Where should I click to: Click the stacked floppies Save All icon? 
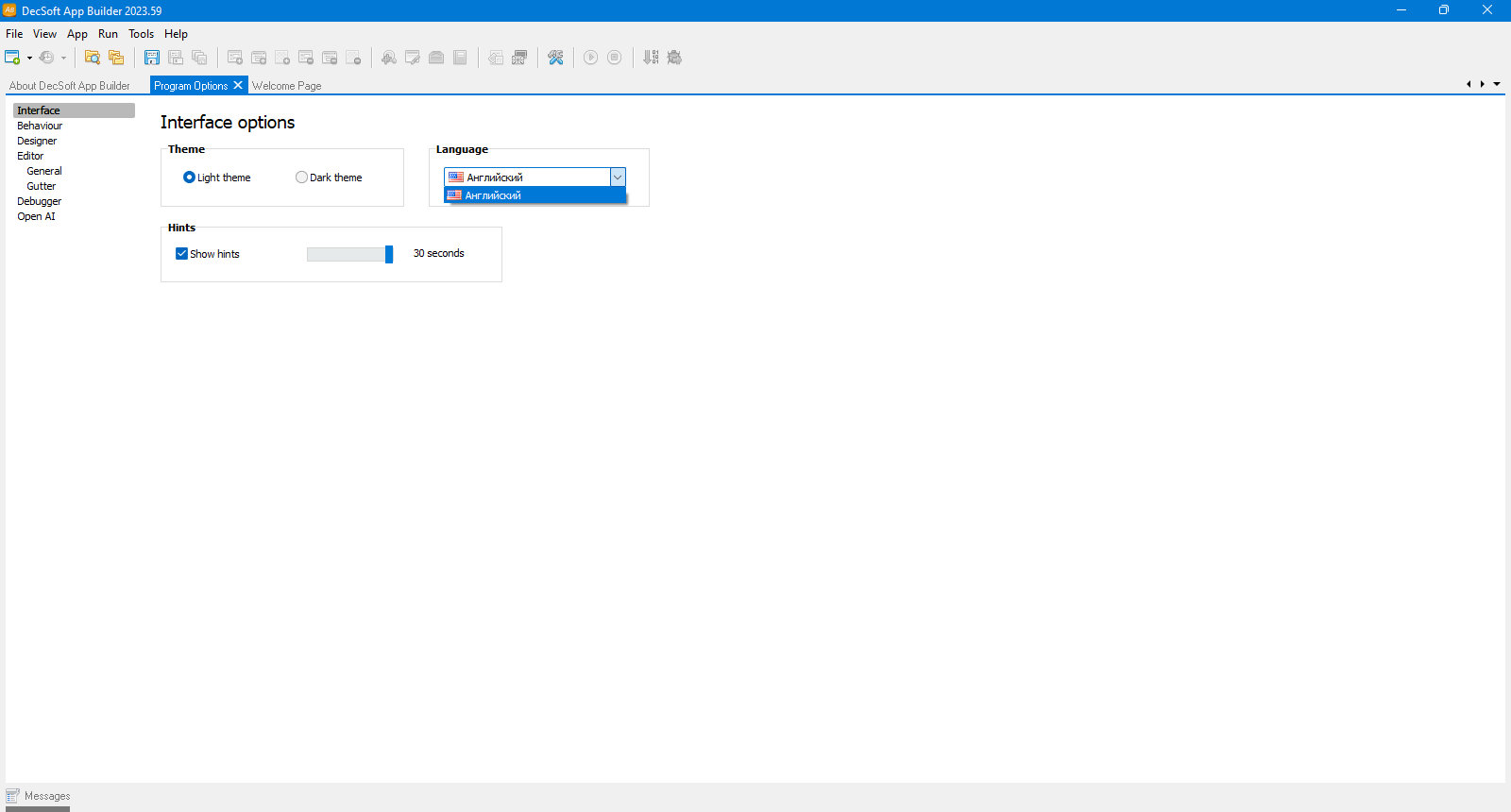click(x=199, y=58)
